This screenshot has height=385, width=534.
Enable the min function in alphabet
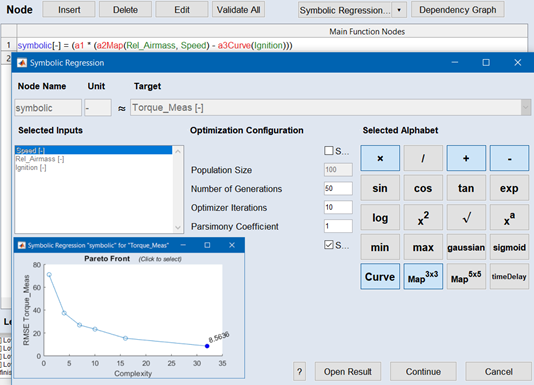pos(380,247)
